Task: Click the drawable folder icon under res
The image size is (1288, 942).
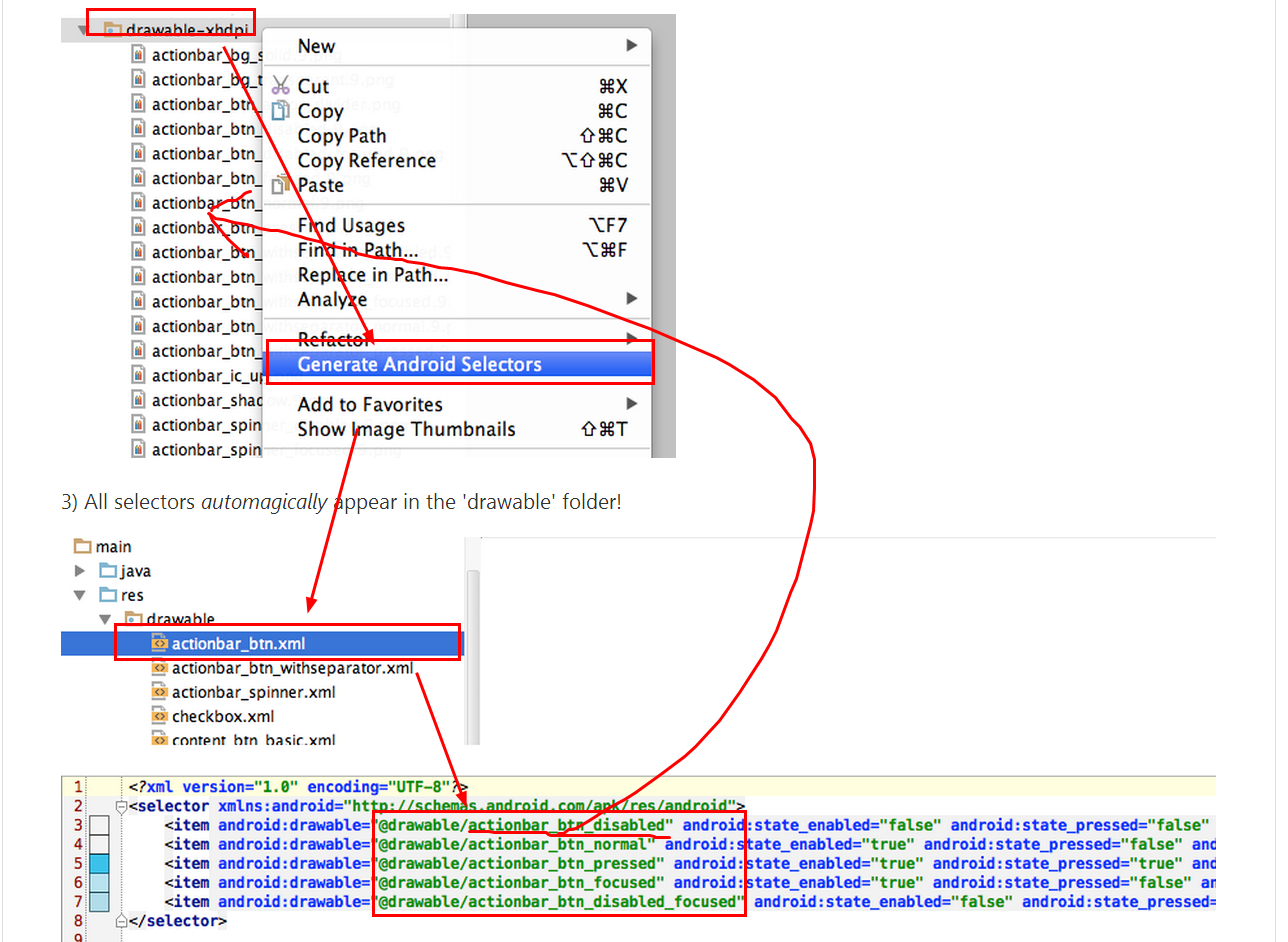Action: [x=133, y=619]
